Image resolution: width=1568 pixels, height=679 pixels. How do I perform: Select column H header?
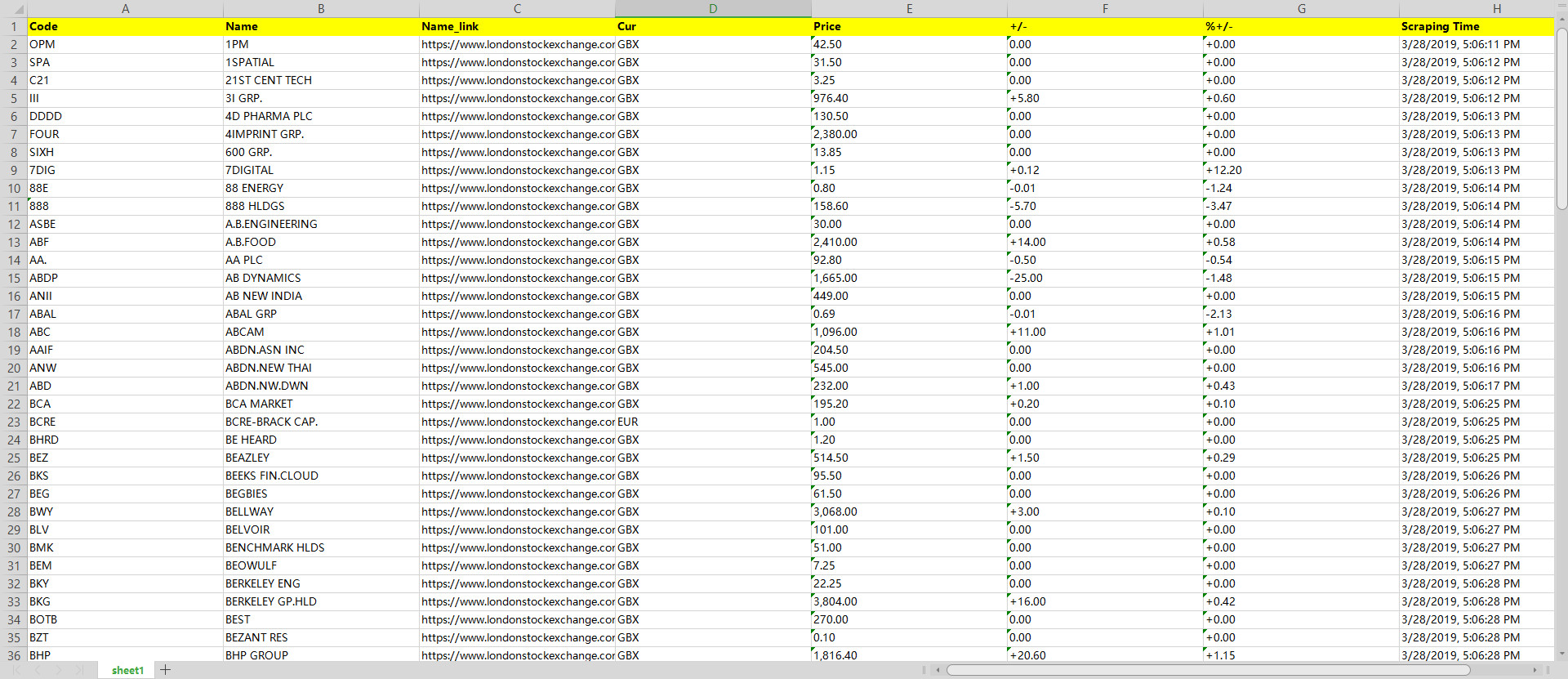click(1477, 9)
